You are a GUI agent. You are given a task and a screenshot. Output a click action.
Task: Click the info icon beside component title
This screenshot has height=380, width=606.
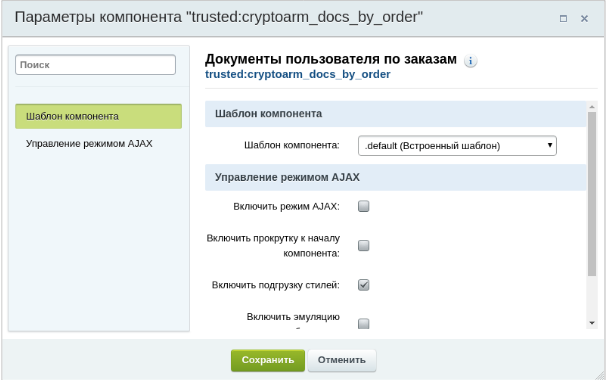point(470,61)
